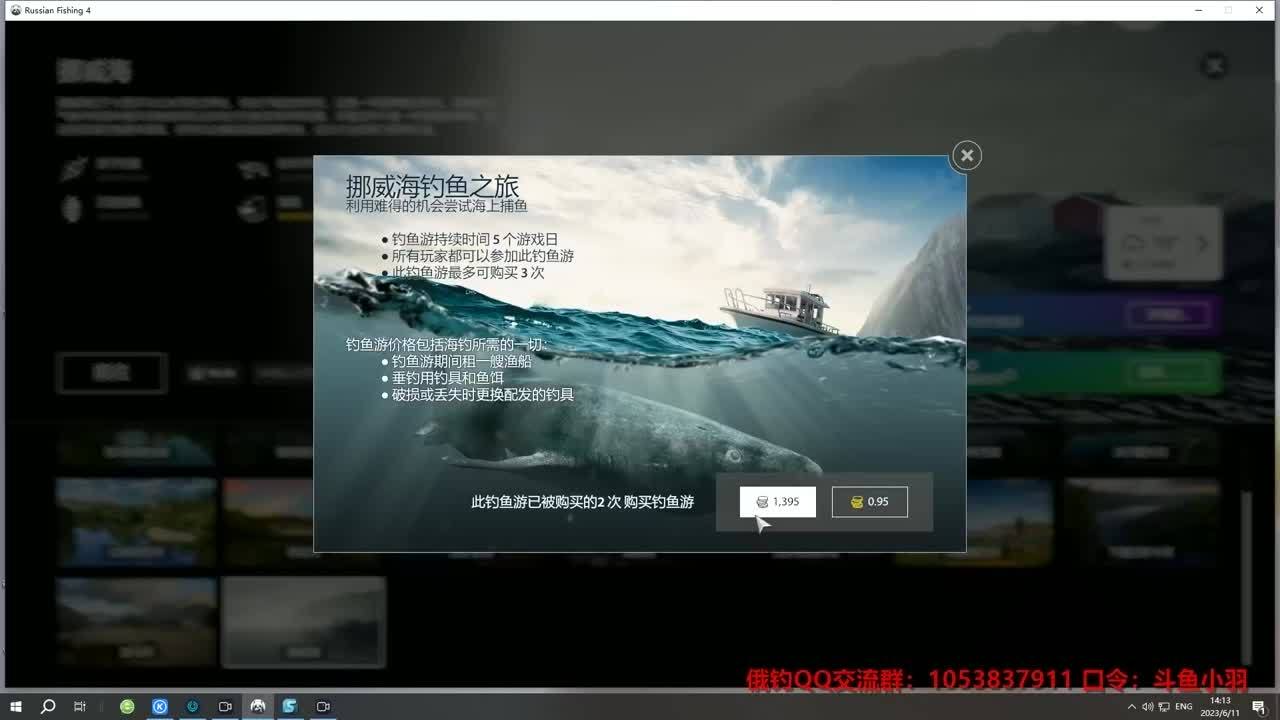The height and width of the screenshot is (720, 1280).
Task: Click the second camera recorder taskbar icon
Action: [x=323, y=706]
